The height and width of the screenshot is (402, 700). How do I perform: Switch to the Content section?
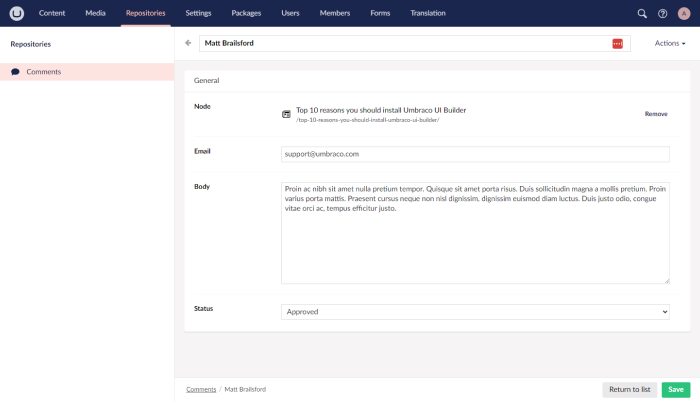52,13
